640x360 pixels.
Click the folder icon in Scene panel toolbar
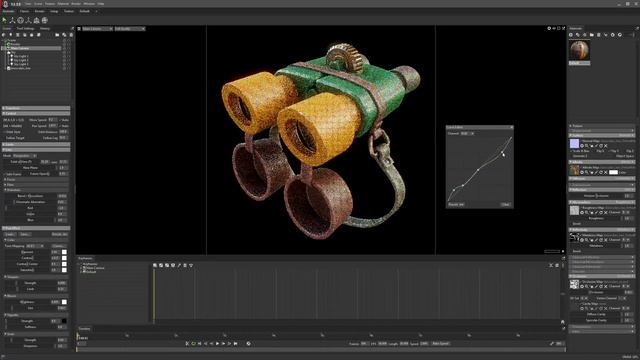(57, 35)
